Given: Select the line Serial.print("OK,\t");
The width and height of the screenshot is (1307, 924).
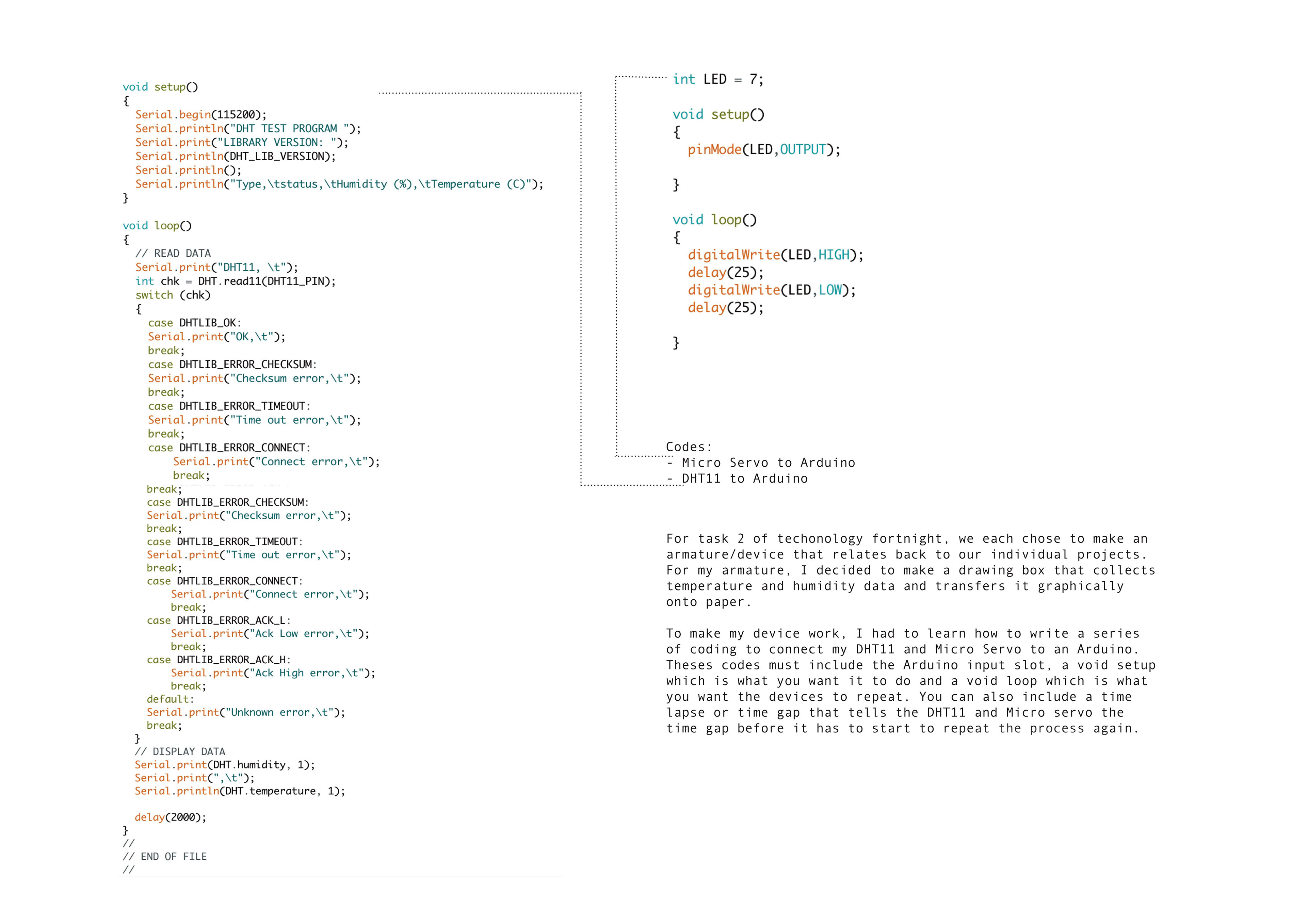Looking at the screenshot, I should tap(217, 337).
